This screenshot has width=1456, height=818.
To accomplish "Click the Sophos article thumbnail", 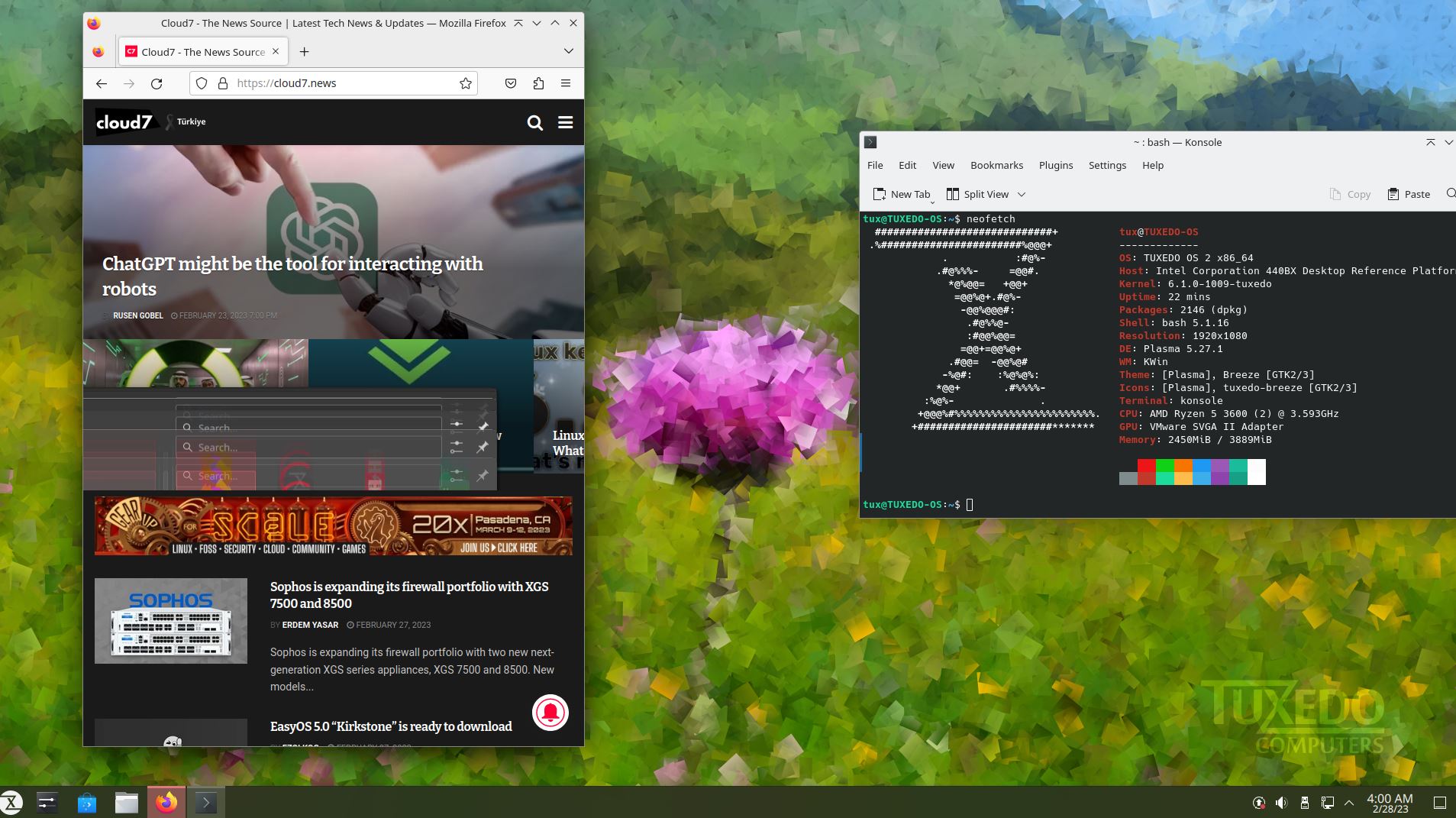I will [171, 621].
